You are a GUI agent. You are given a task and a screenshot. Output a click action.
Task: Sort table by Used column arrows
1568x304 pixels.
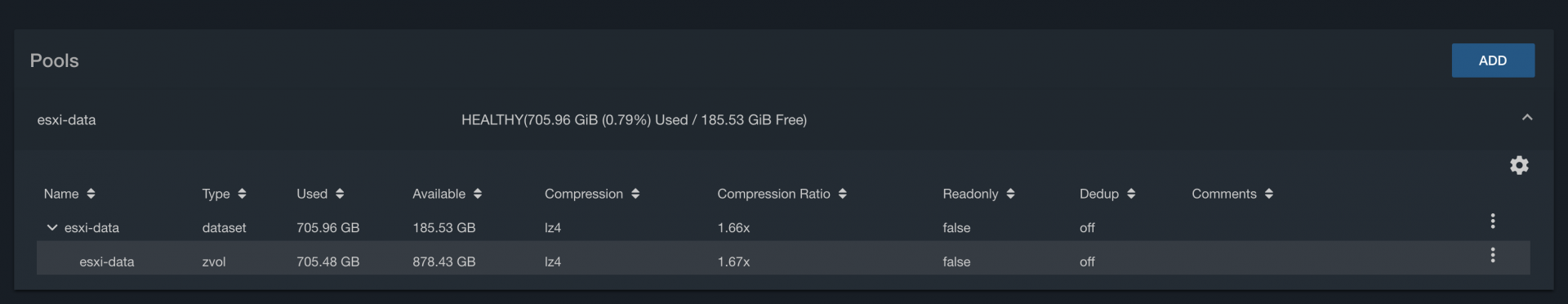(340, 194)
